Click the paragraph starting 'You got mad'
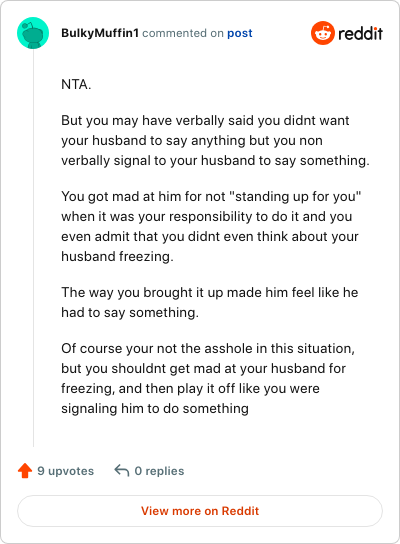This screenshot has width=400, height=544. [211, 226]
